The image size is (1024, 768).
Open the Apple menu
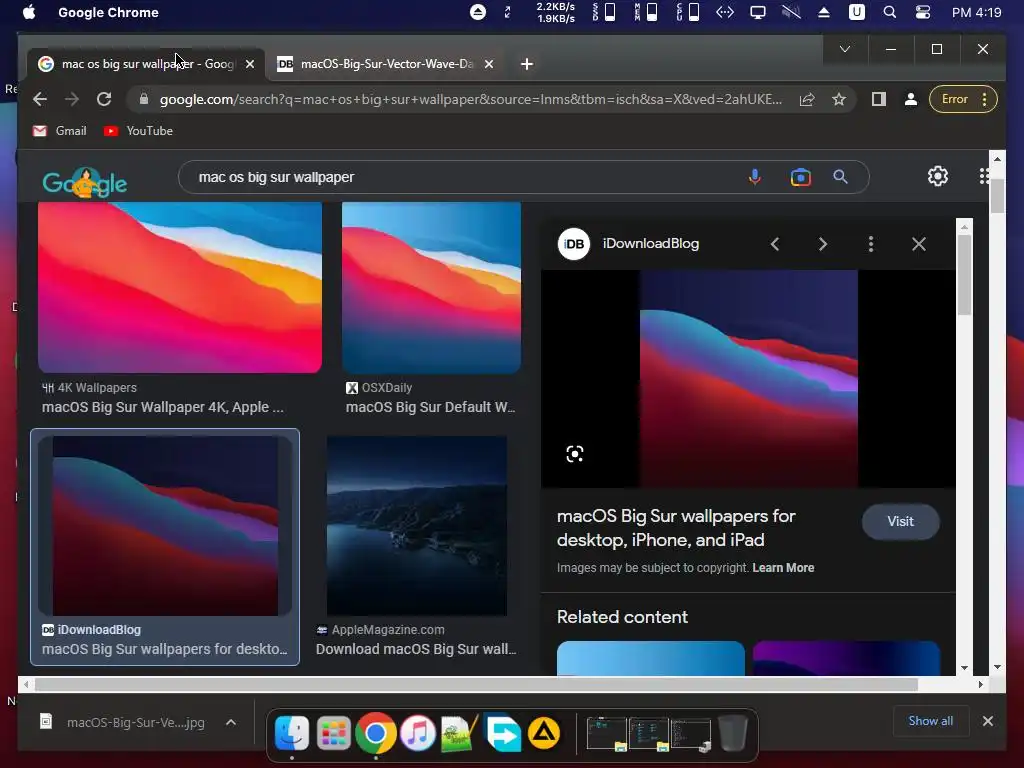tap(29, 12)
